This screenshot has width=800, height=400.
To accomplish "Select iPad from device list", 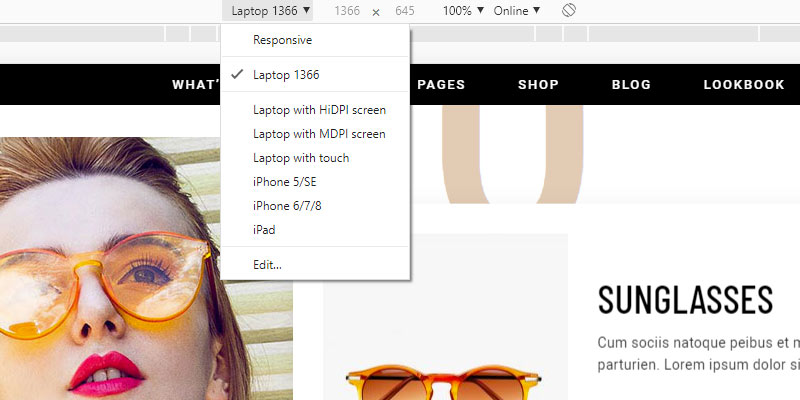I will tap(315, 230).
